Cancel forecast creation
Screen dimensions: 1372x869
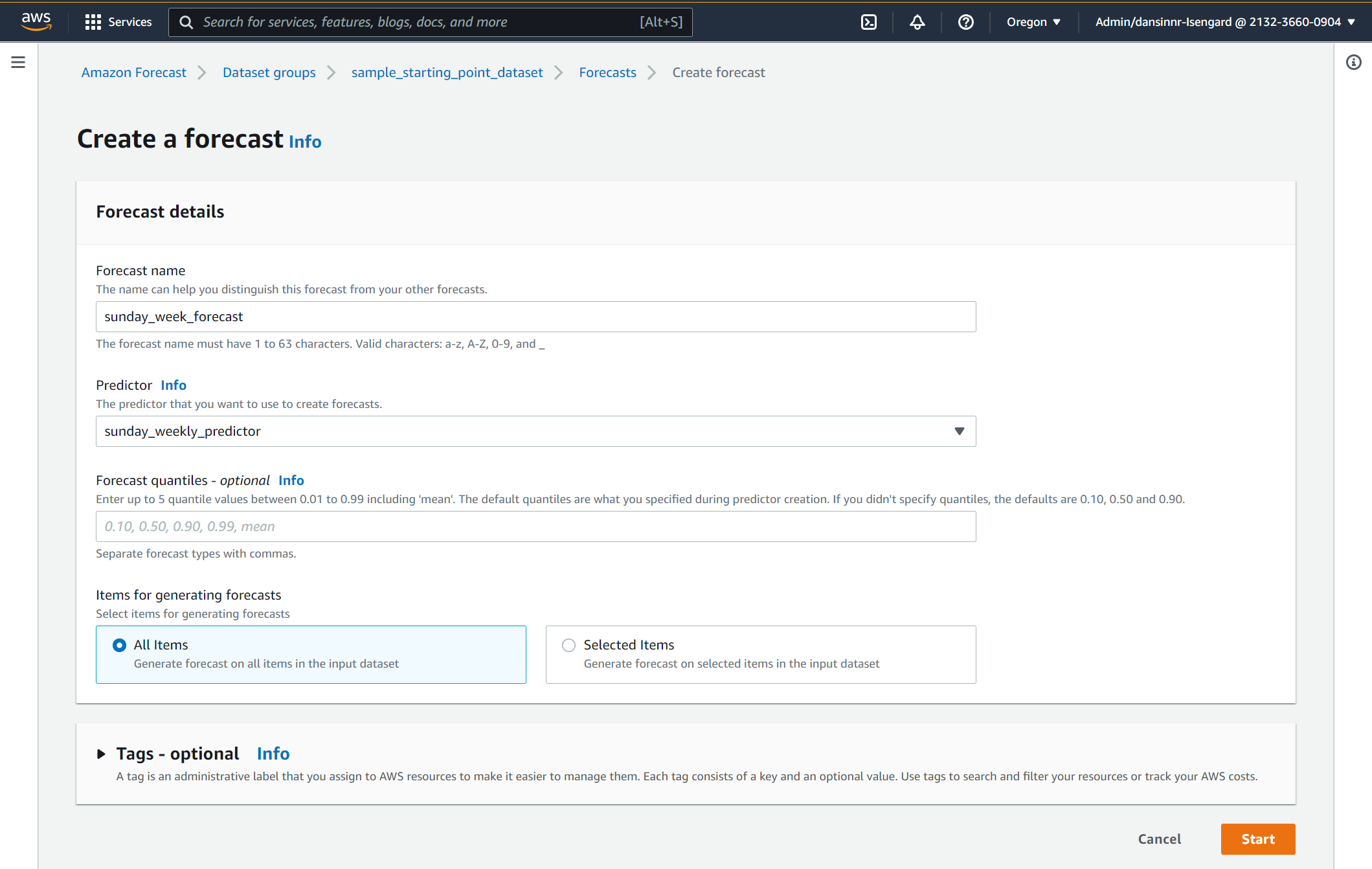click(1159, 839)
